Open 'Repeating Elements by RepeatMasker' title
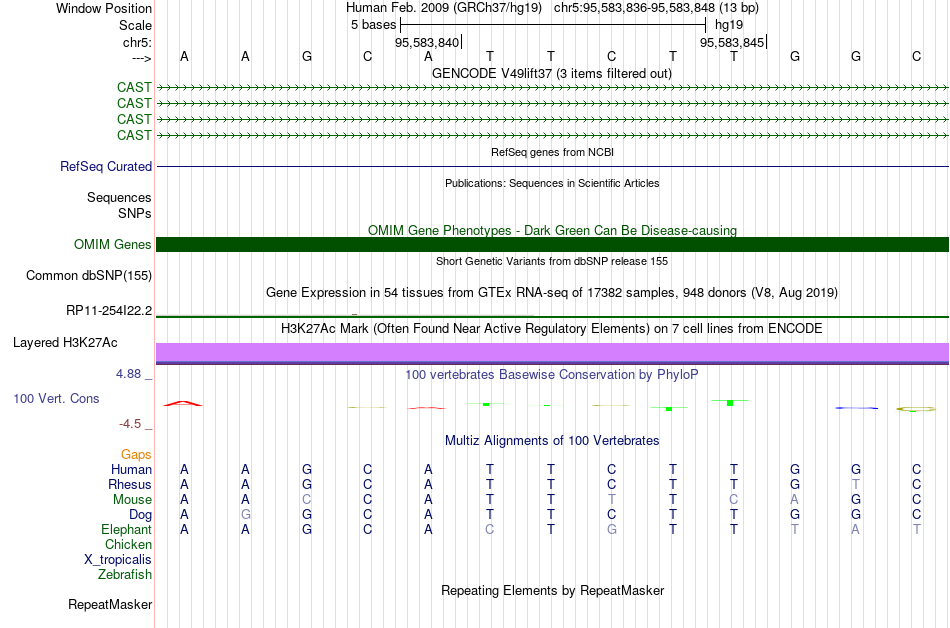 click(552, 590)
